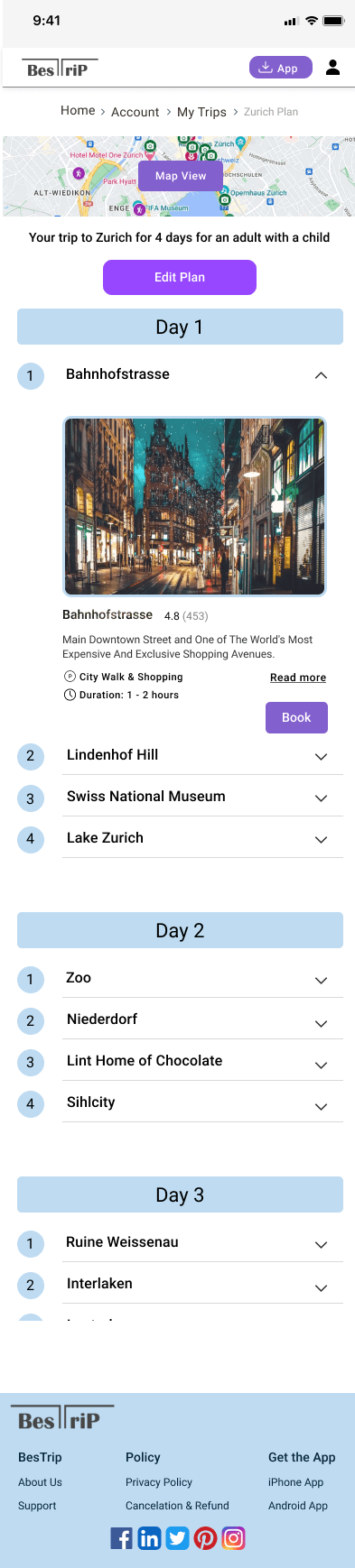Screen dimensions: 355x1568
Task: Expand the Lint Home of Chocolate entry
Action: click(321, 1065)
